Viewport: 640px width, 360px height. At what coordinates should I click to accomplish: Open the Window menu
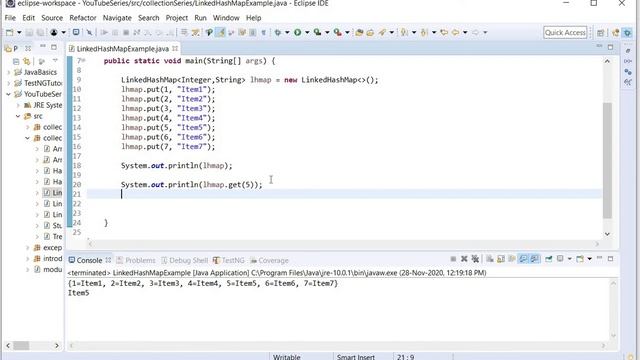pos(226,18)
